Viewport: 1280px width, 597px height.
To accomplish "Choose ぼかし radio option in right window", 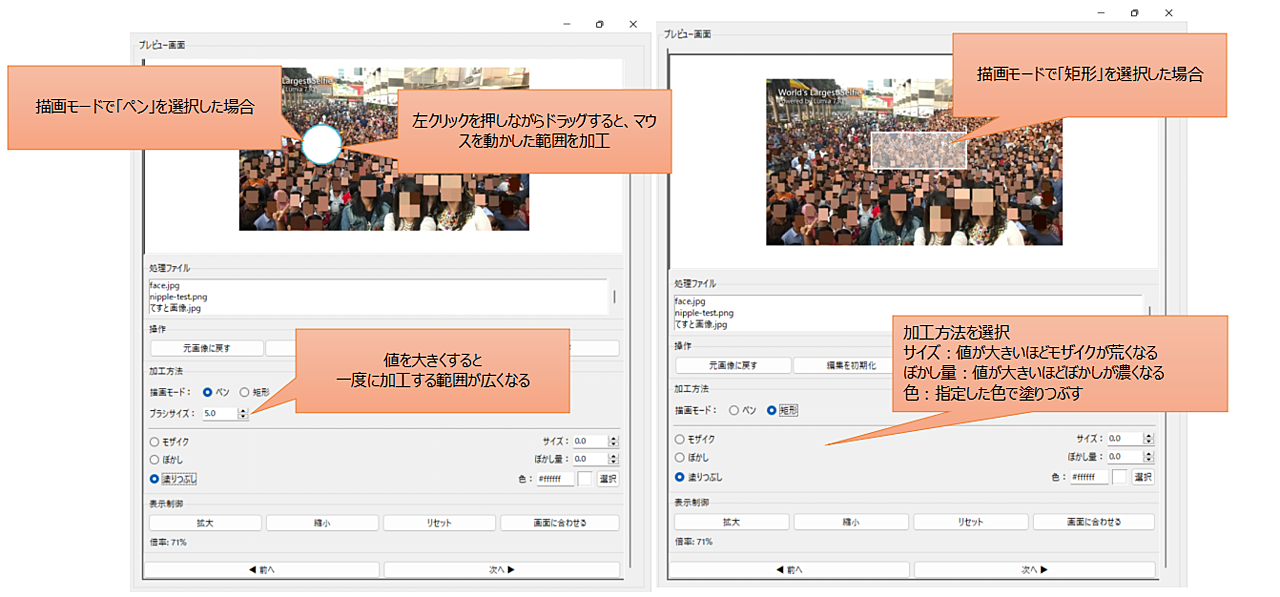I will [680, 458].
